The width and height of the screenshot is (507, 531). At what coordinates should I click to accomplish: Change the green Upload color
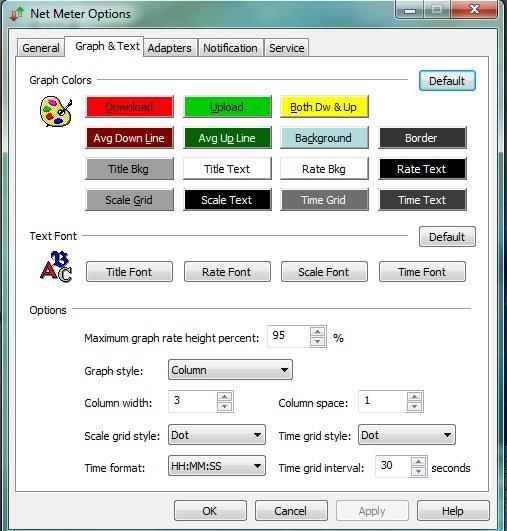coord(227,107)
